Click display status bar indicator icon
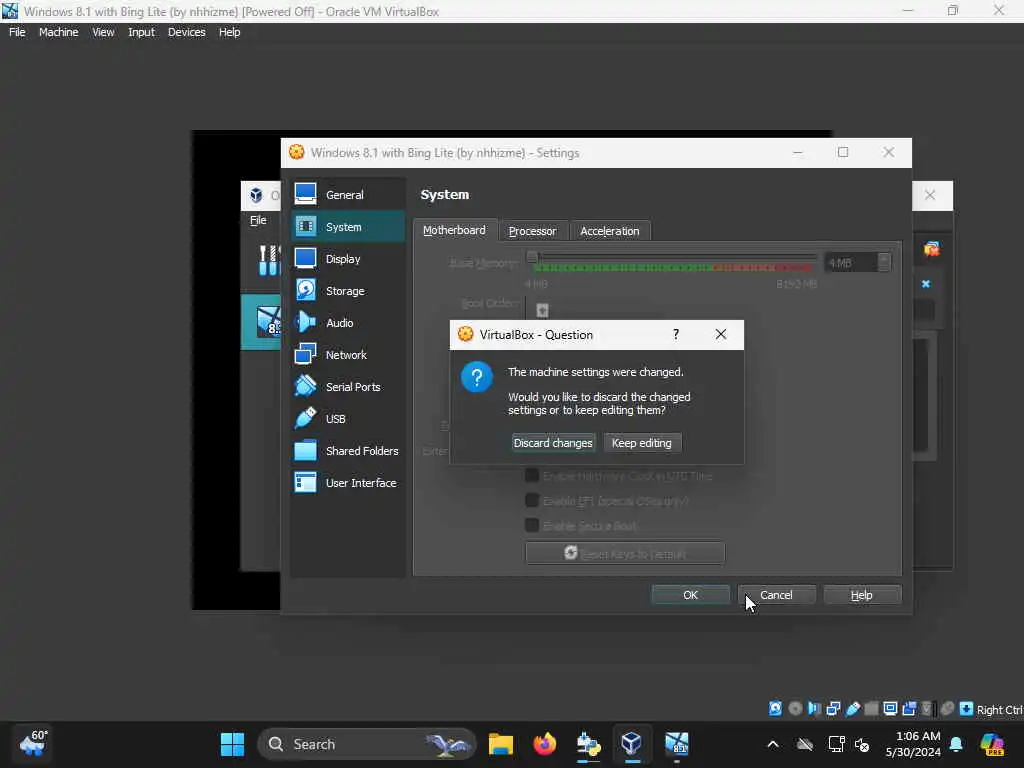The width and height of the screenshot is (1024, 768). 890,709
